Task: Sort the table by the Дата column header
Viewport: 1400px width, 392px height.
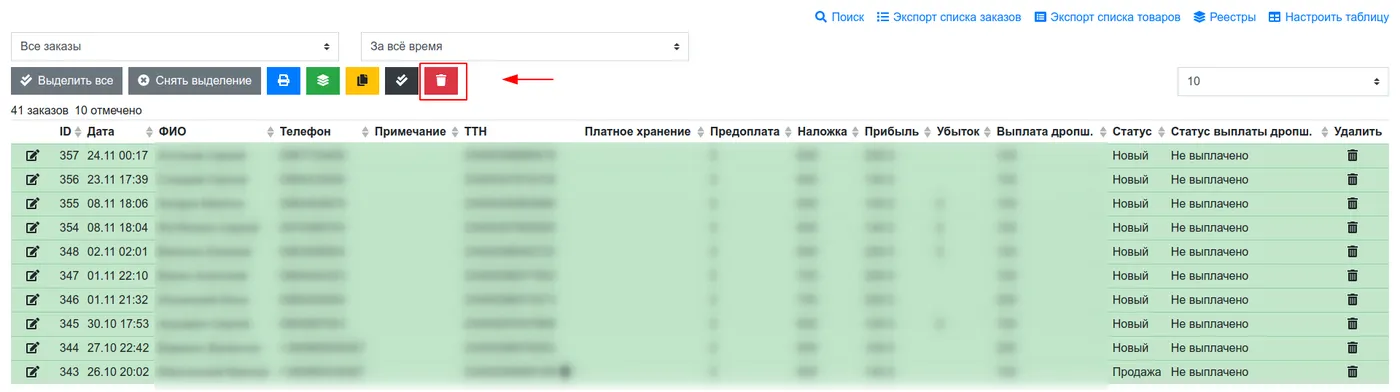Action: (101, 132)
